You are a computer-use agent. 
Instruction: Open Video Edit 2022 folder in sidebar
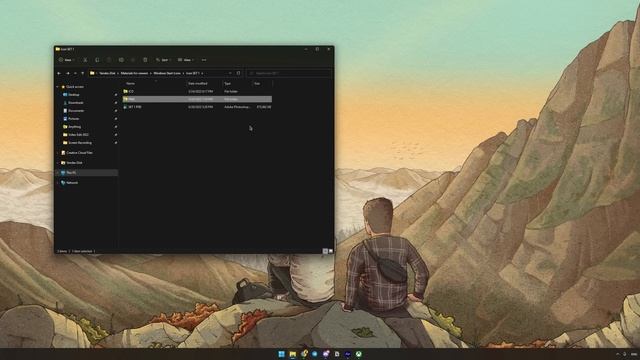click(78, 135)
